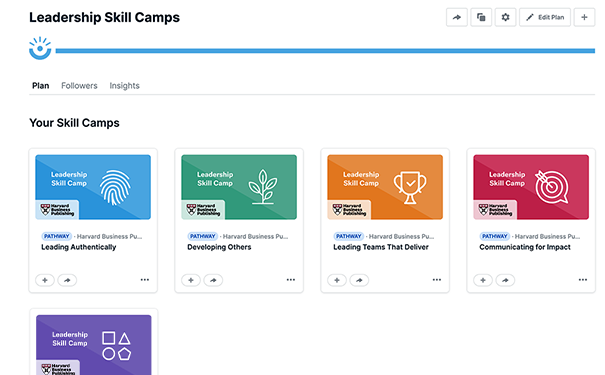Click PATHWAY badge on Leading Authentically card
The width and height of the screenshot is (605, 375).
coord(57,236)
